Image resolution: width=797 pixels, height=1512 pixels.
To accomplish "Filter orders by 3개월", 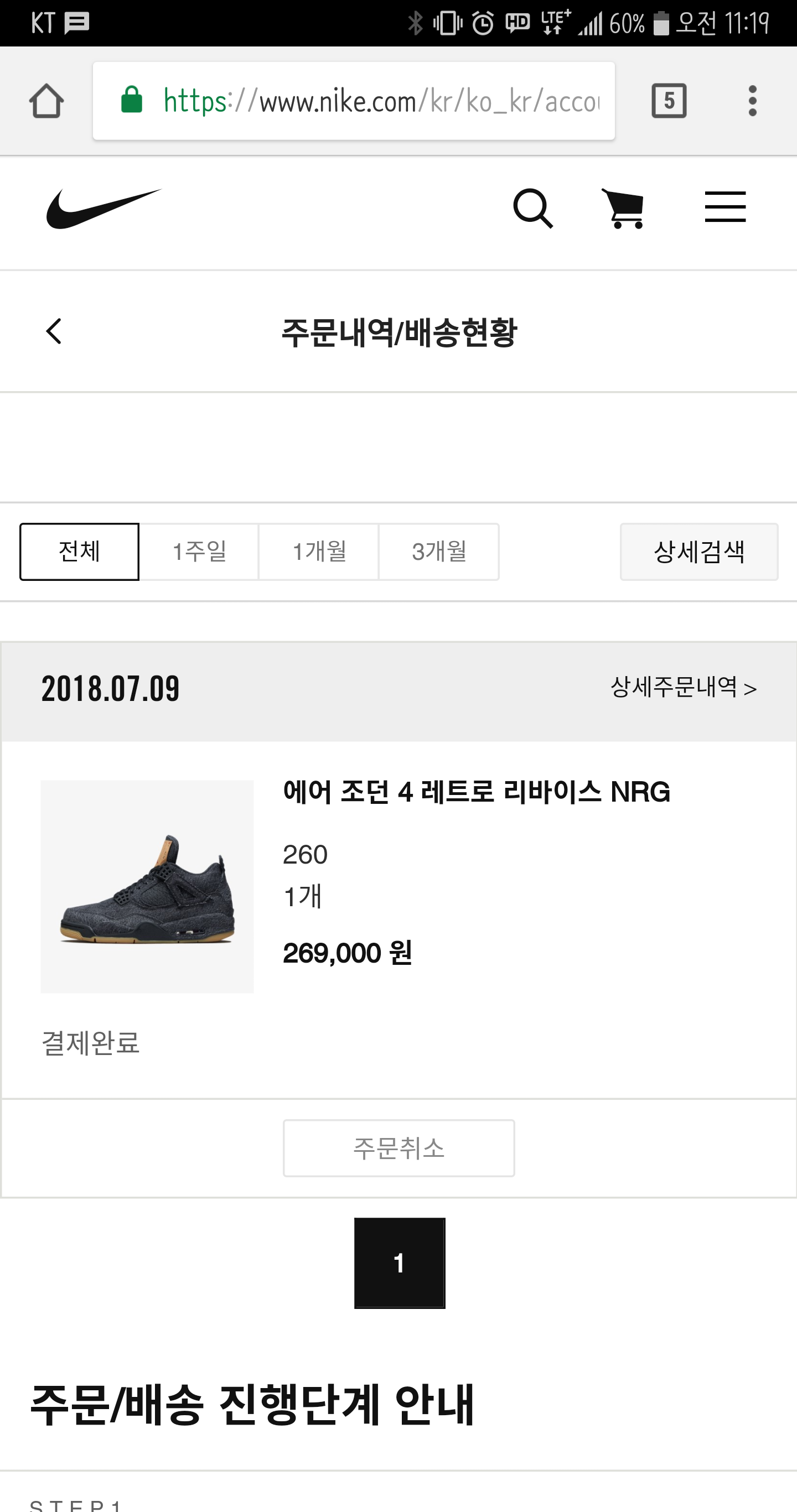I will (x=439, y=552).
